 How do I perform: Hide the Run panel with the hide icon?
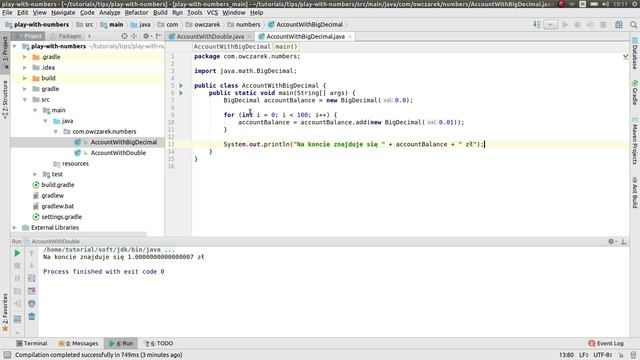[x=623, y=241]
